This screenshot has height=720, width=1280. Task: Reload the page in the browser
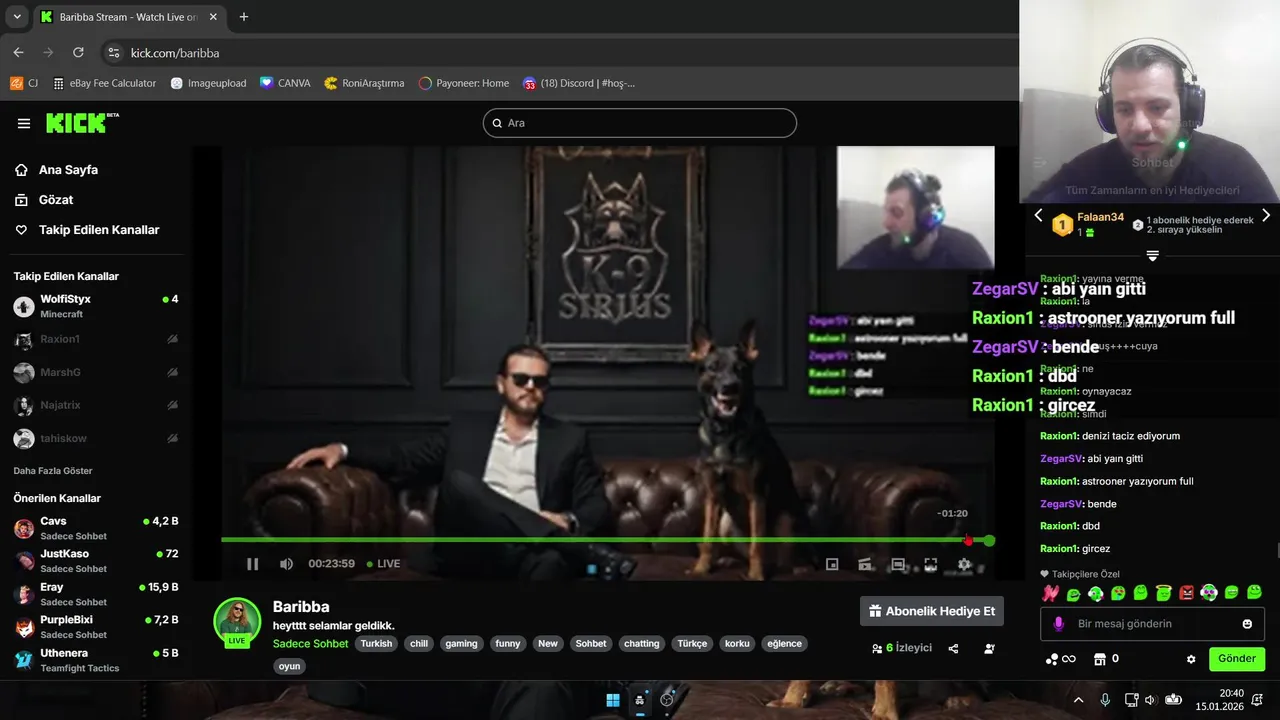tap(78, 52)
